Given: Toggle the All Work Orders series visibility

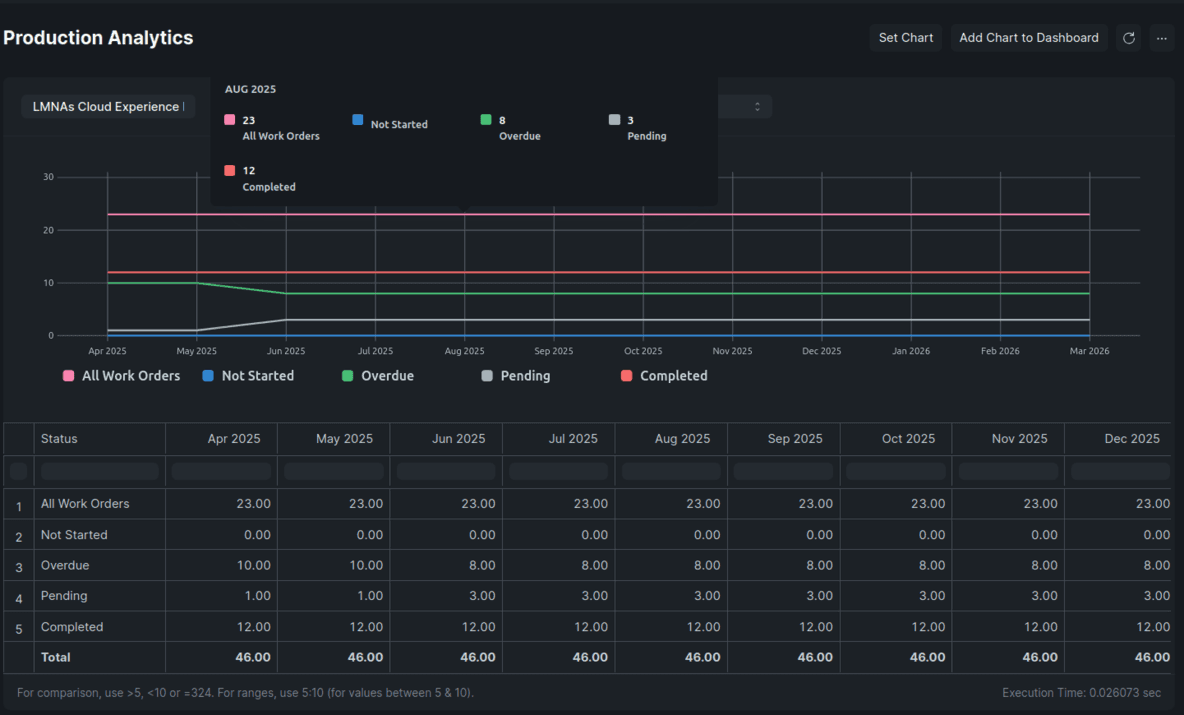Looking at the screenshot, I should click(121, 375).
